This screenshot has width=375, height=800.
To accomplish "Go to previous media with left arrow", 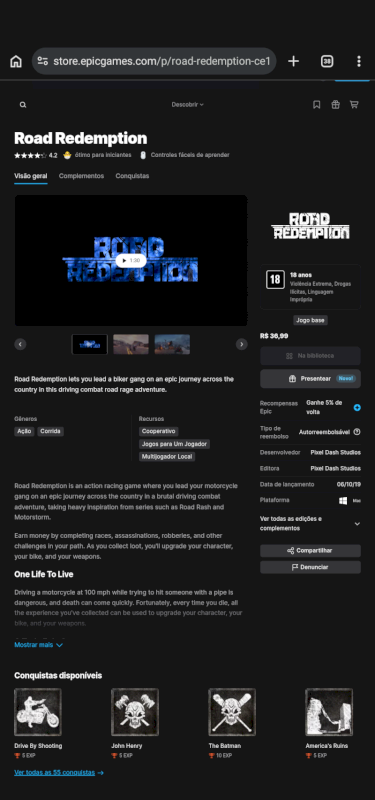I will tap(20, 344).
